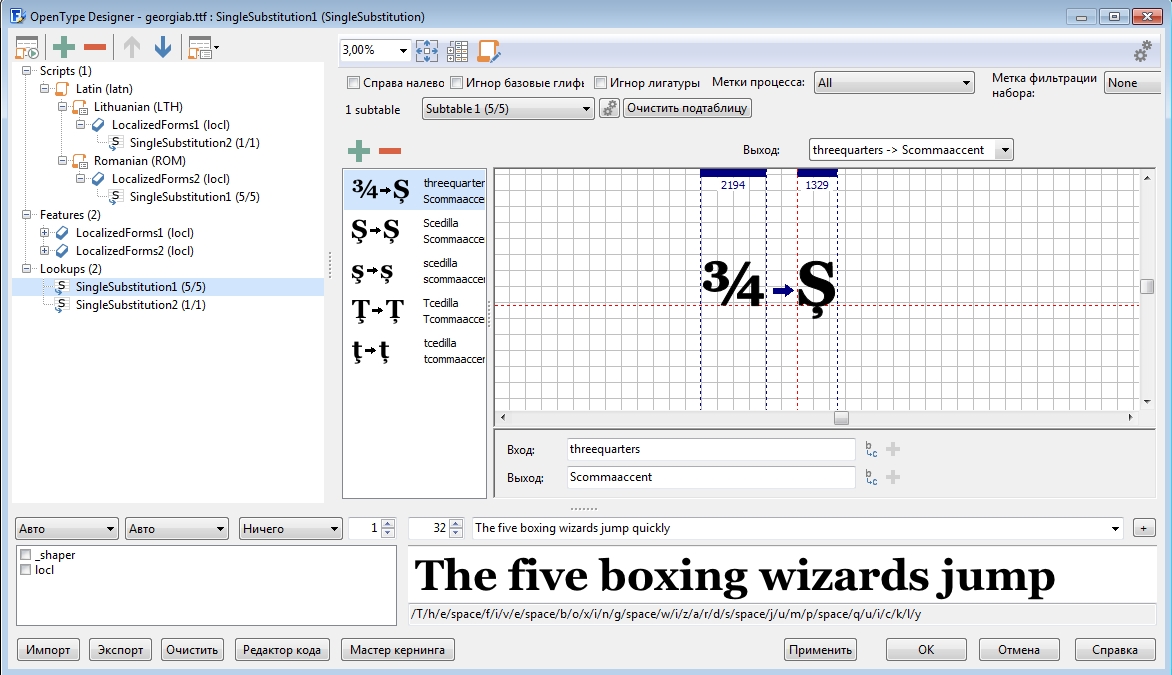Toggle Игнор лигатуры checkbox
This screenshot has width=1172, height=675.
click(x=600, y=83)
